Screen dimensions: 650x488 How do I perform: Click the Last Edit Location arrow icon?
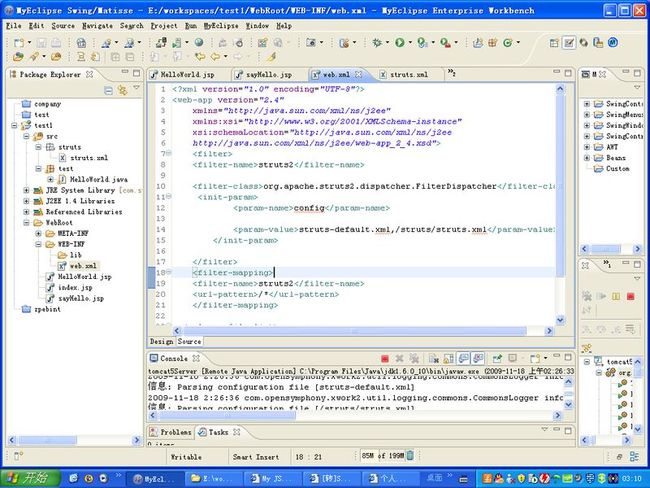tap(200, 56)
